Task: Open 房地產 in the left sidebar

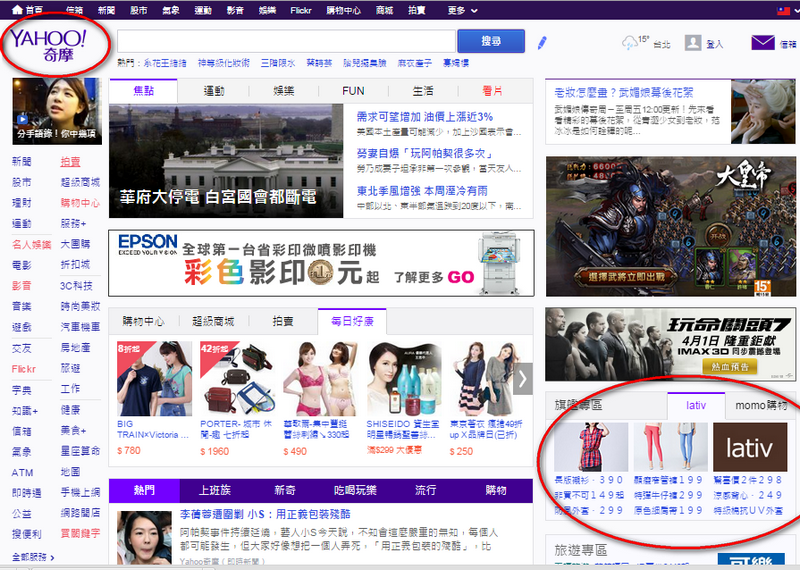Action: coord(76,348)
